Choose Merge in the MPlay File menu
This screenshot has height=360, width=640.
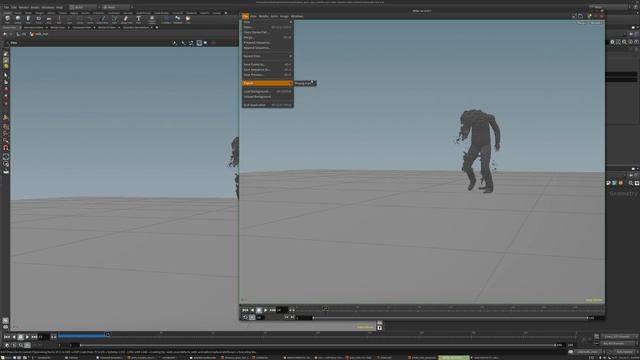point(267,38)
